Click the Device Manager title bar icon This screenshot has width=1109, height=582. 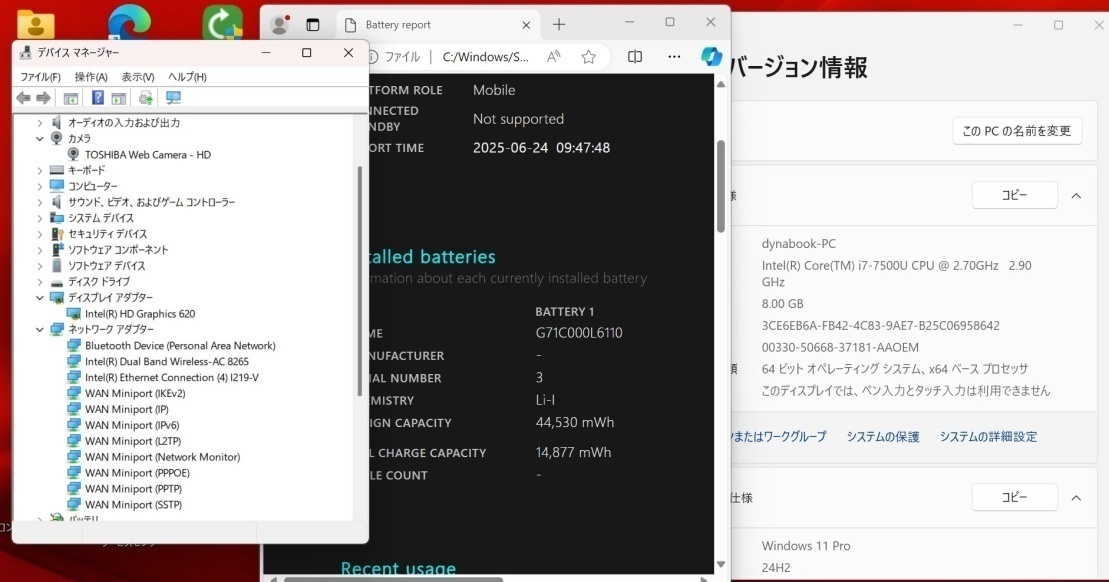[25, 52]
